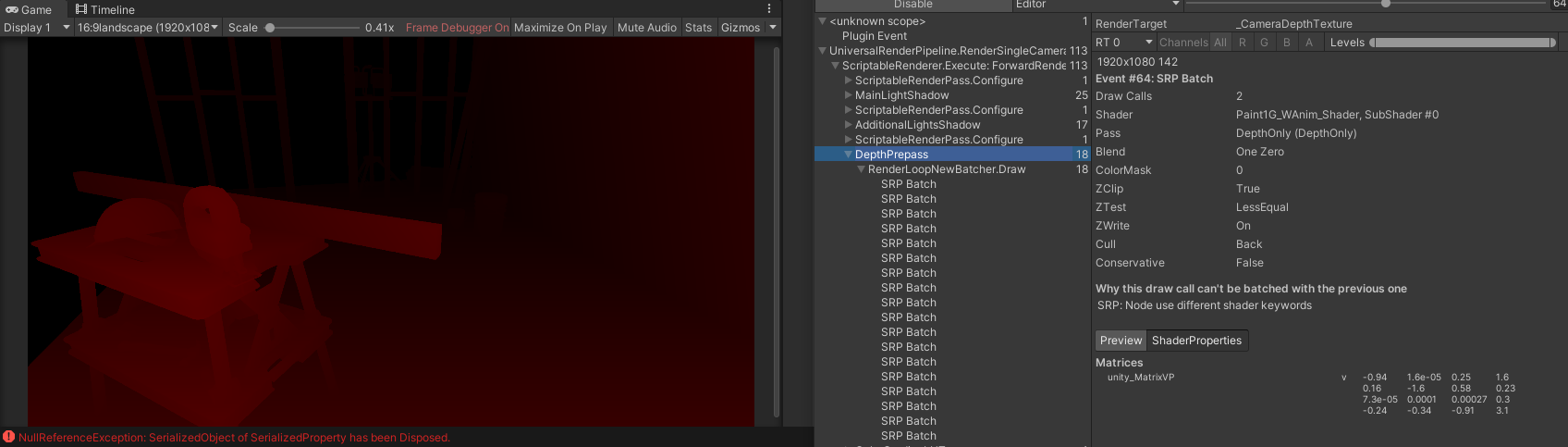
Task: Select the A channel button
Action: [1308, 43]
